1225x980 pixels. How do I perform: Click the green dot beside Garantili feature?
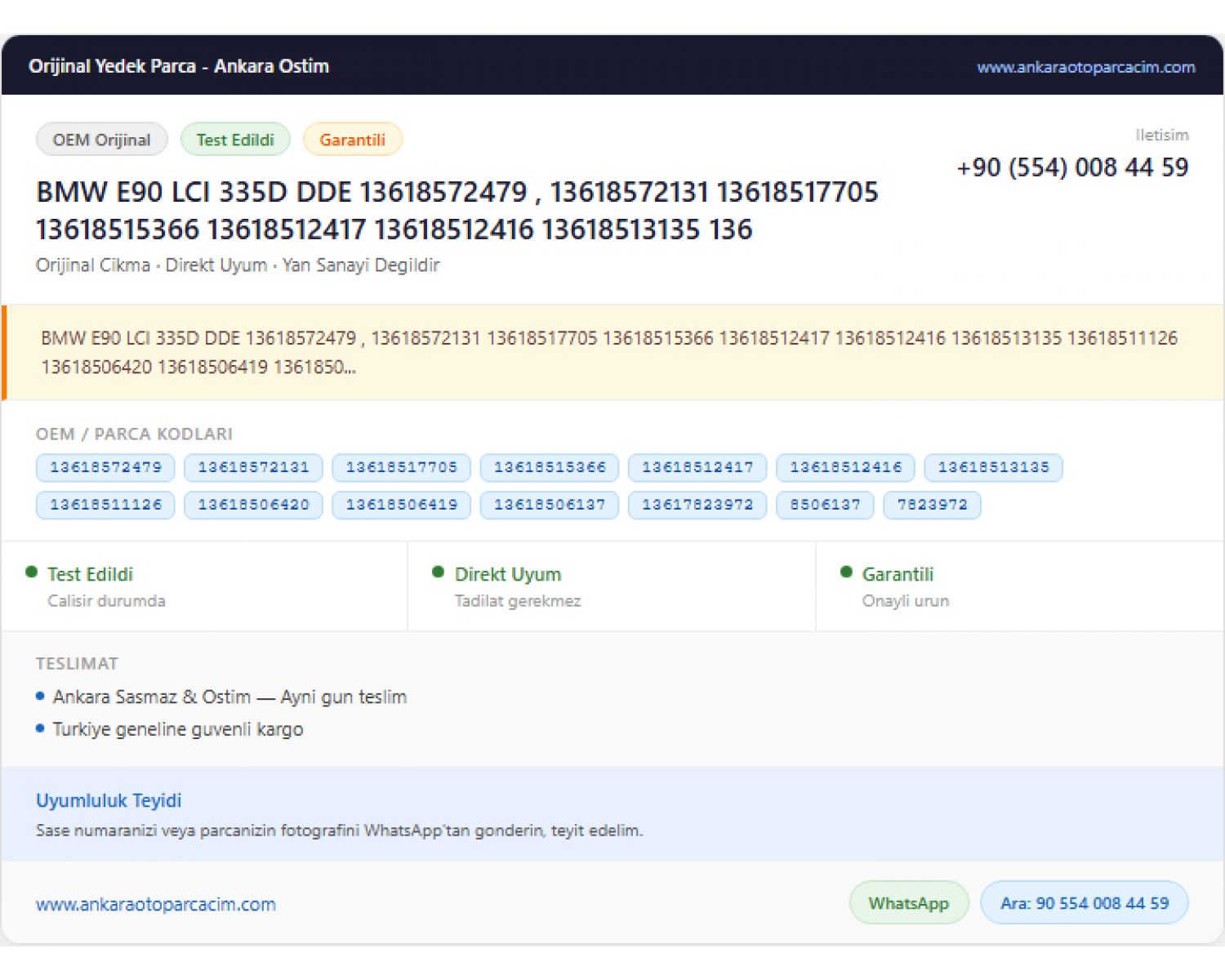click(x=846, y=572)
